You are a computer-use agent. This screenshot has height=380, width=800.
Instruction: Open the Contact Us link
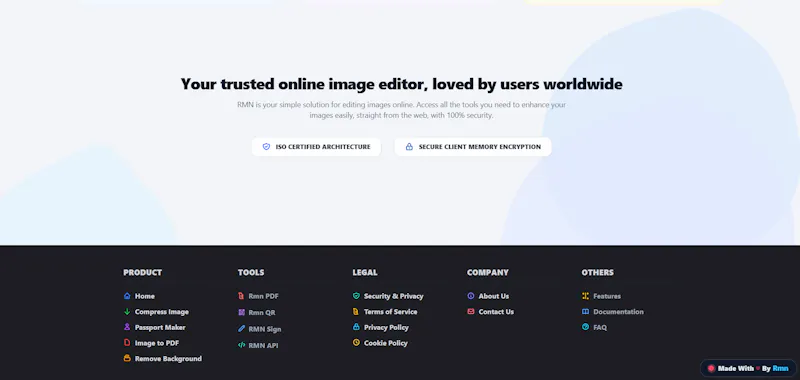(x=496, y=312)
